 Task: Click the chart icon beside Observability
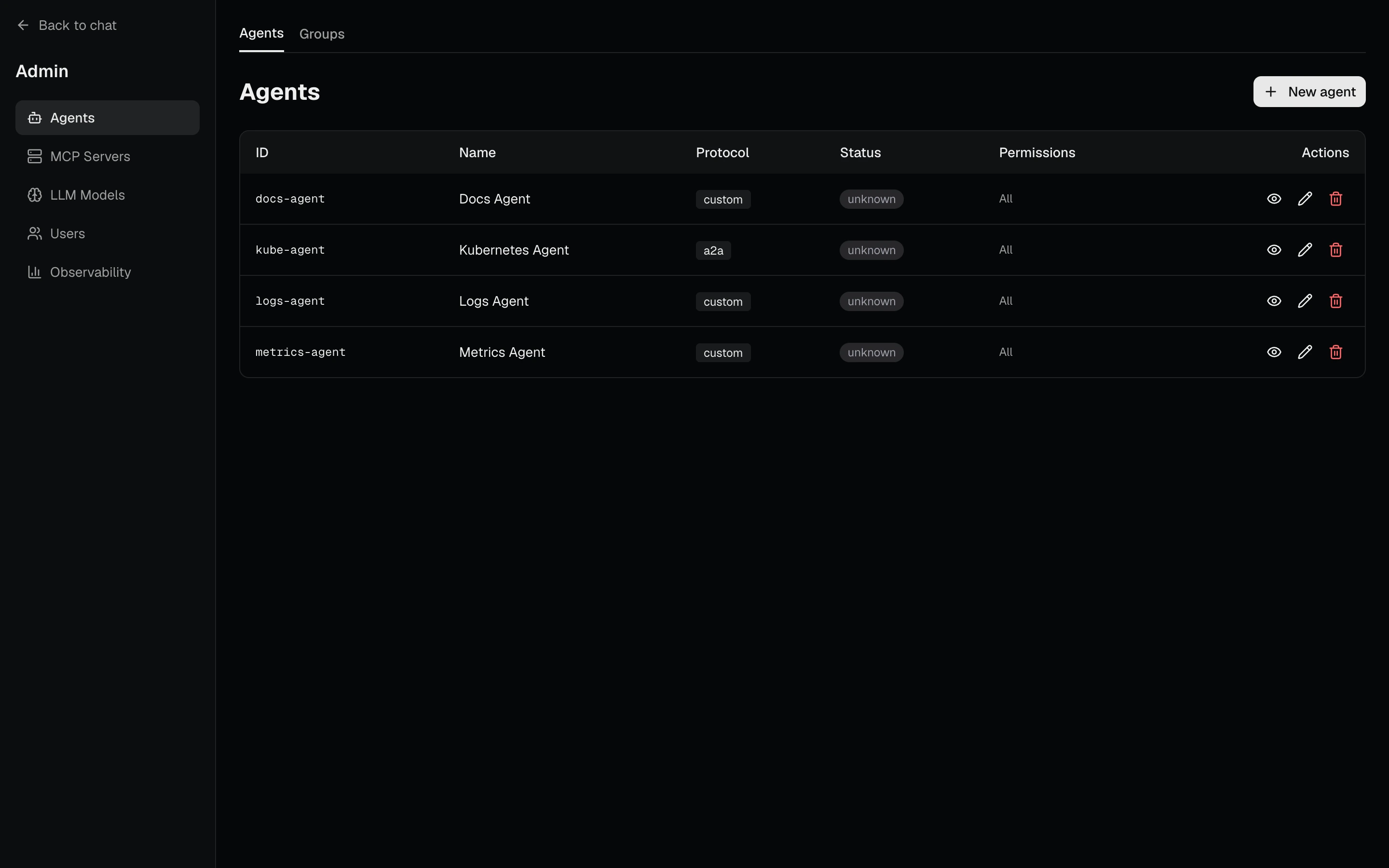34,271
